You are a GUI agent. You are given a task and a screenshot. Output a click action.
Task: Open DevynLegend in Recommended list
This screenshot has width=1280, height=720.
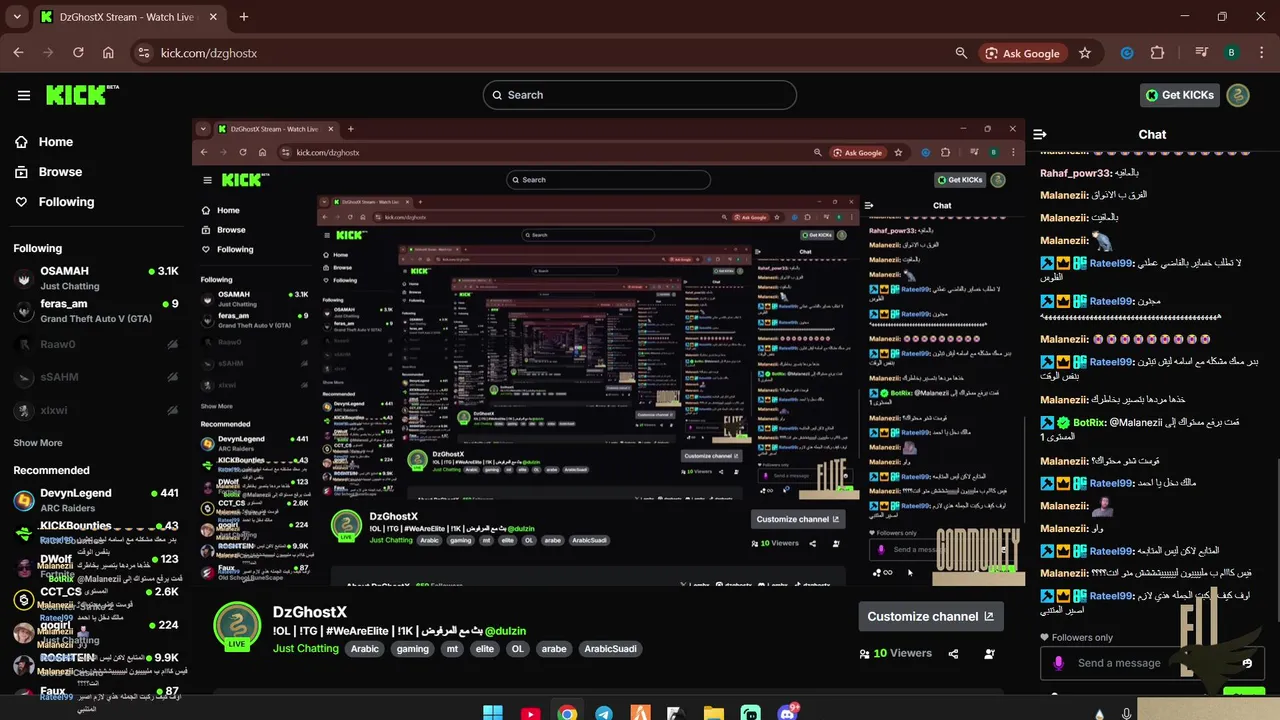point(95,500)
